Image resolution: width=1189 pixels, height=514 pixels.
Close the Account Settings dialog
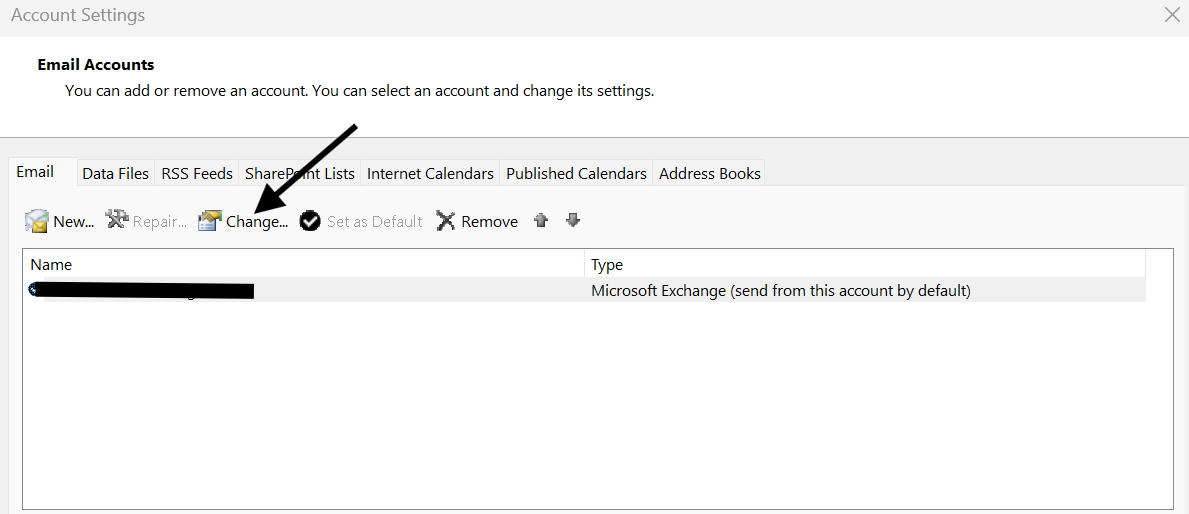(x=1172, y=15)
